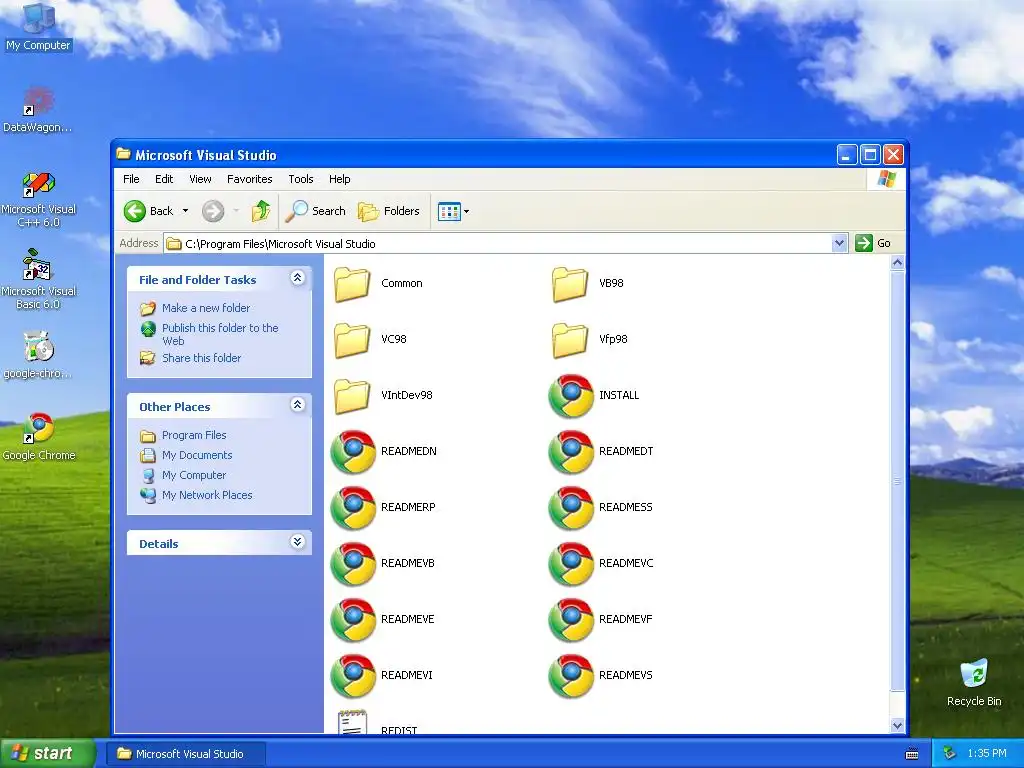Screen dimensions: 1024x768
Task: Select DataWagon desktop shortcut
Action: (38, 109)
